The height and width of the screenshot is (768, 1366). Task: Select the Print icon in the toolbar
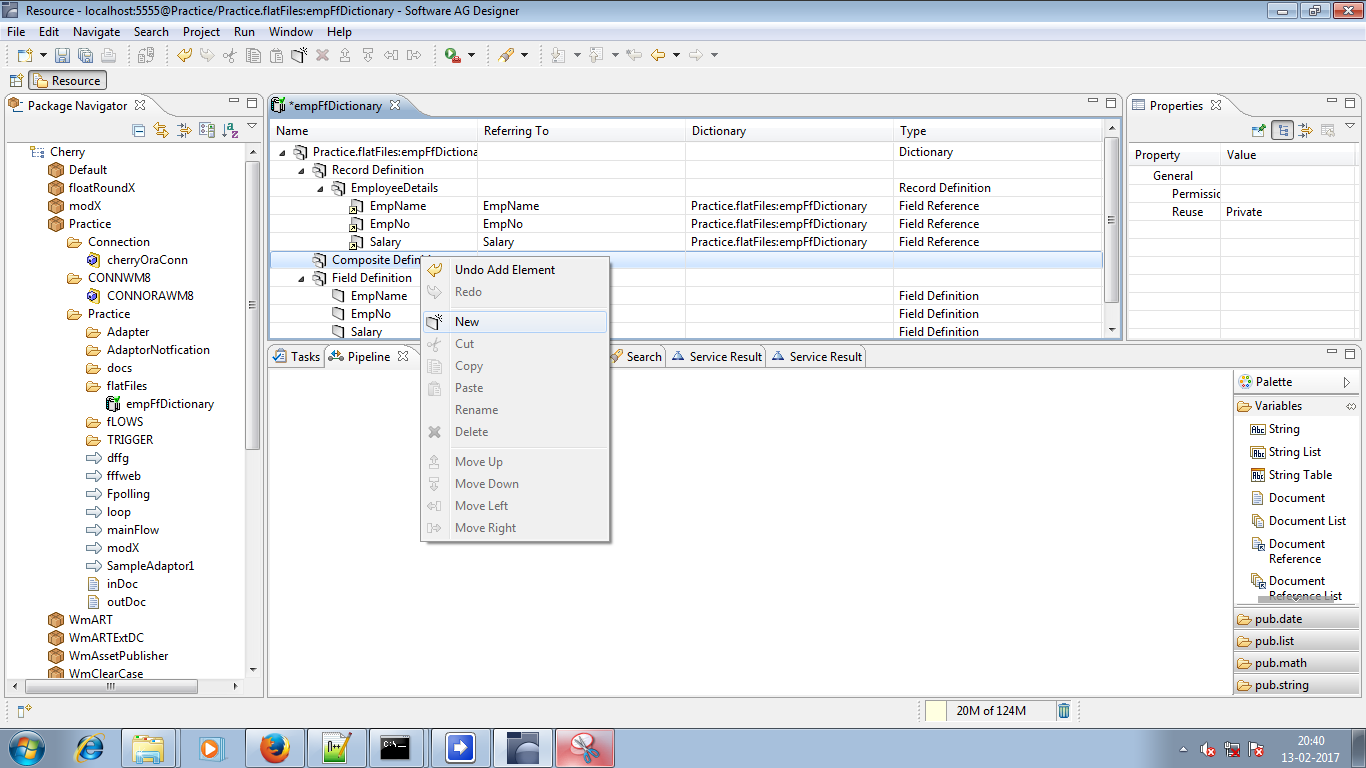coord(108,54)
